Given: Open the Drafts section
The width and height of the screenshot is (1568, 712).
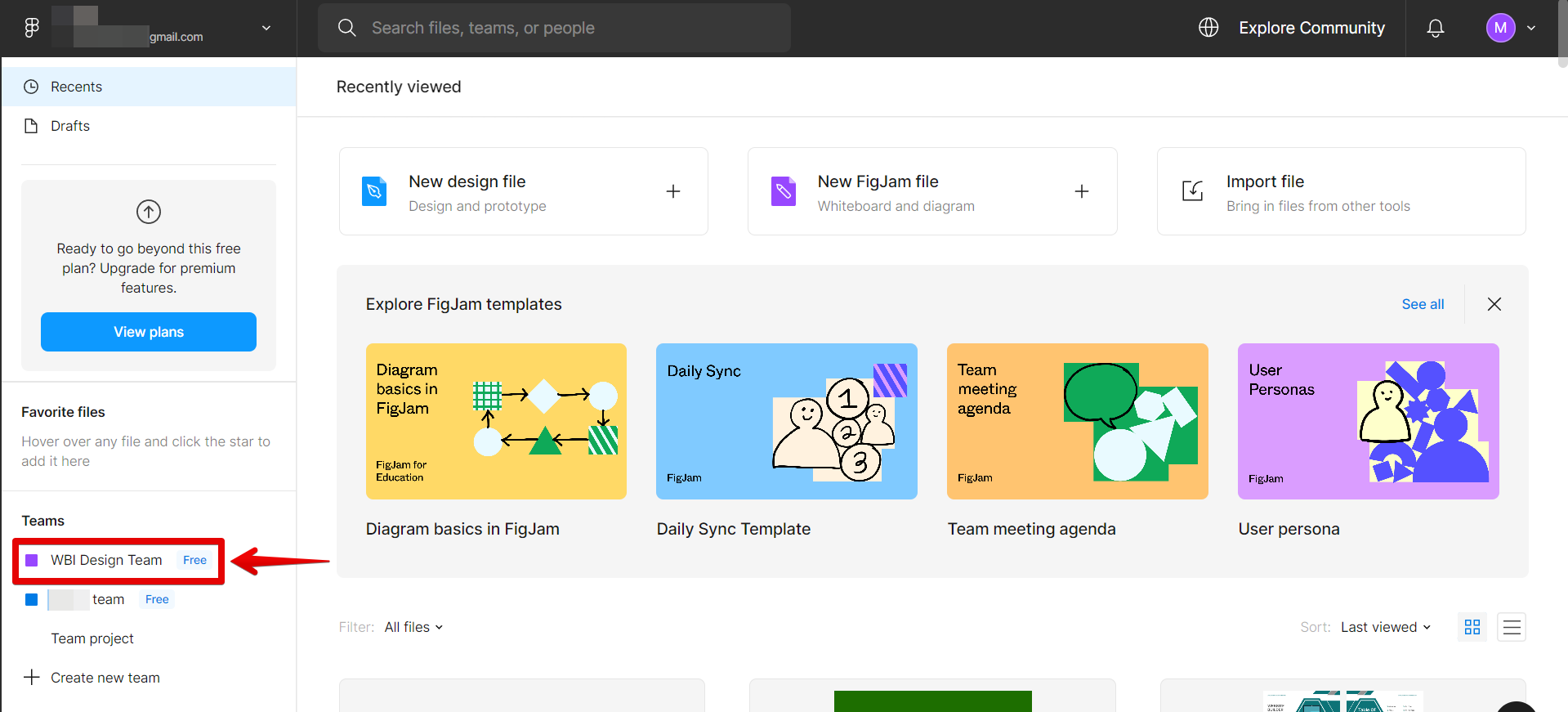Looking at the screenshot, I should [x=70, y=126].
